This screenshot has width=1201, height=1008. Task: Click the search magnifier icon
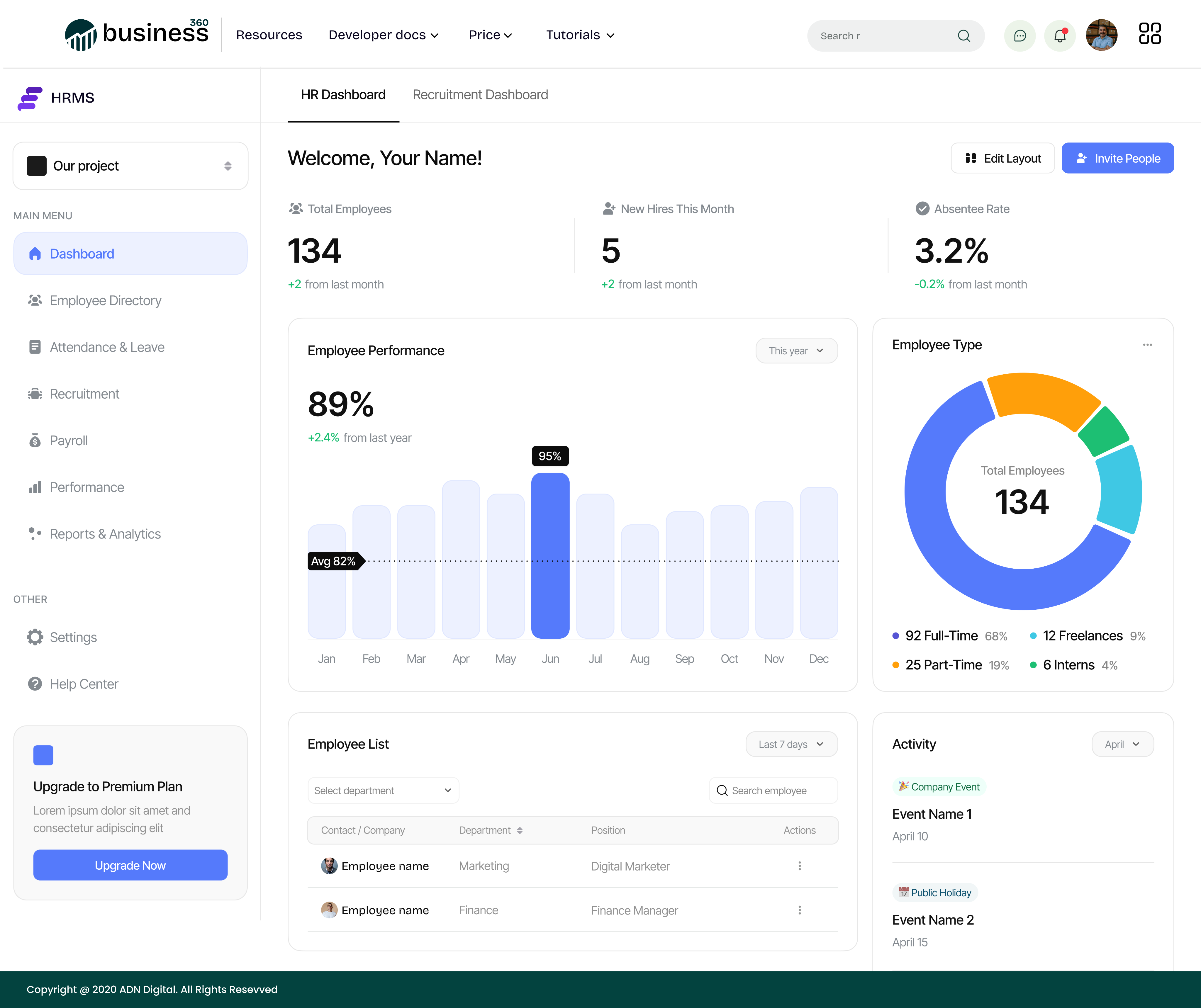tap(964, 35)
